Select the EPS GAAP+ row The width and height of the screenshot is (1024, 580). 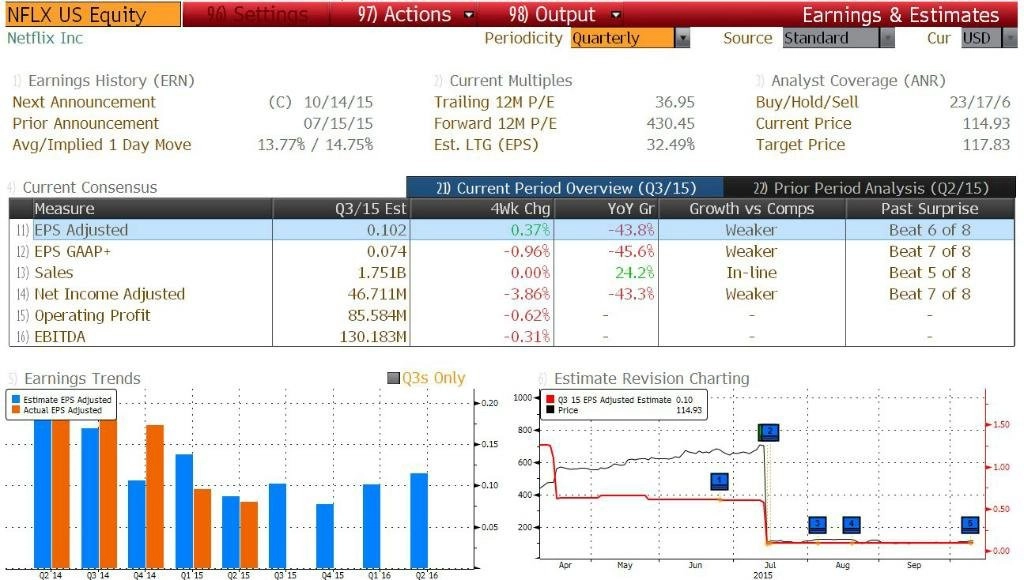[512, 251]
